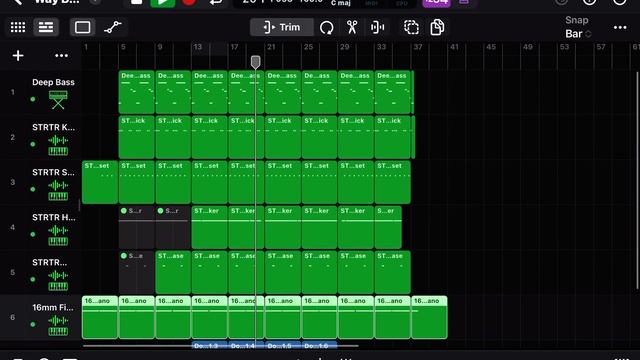
Task: Select first 16...ano region at bar 1
Action: coord(100,318)
